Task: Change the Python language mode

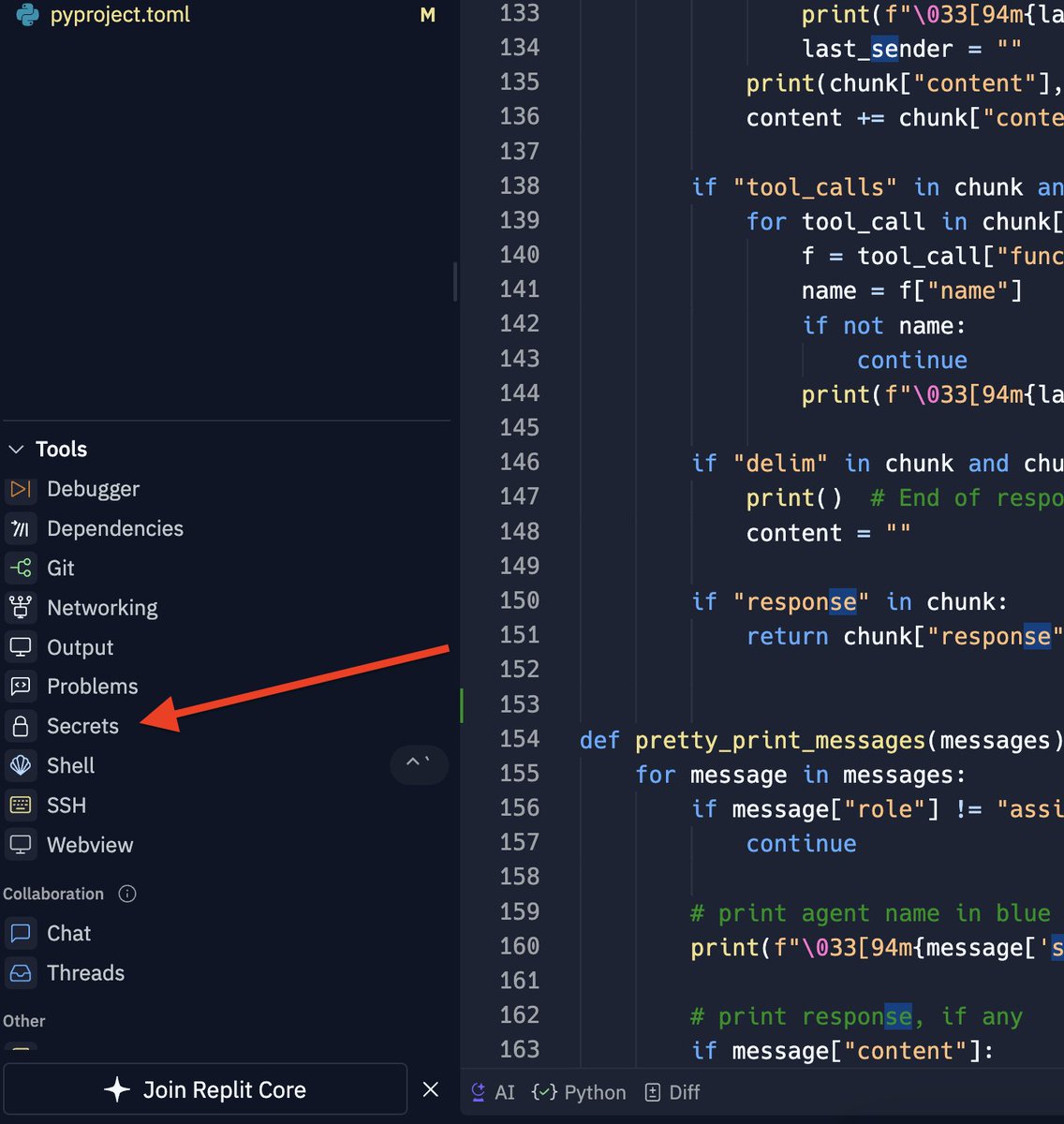Action: [x=579, y=1092]
